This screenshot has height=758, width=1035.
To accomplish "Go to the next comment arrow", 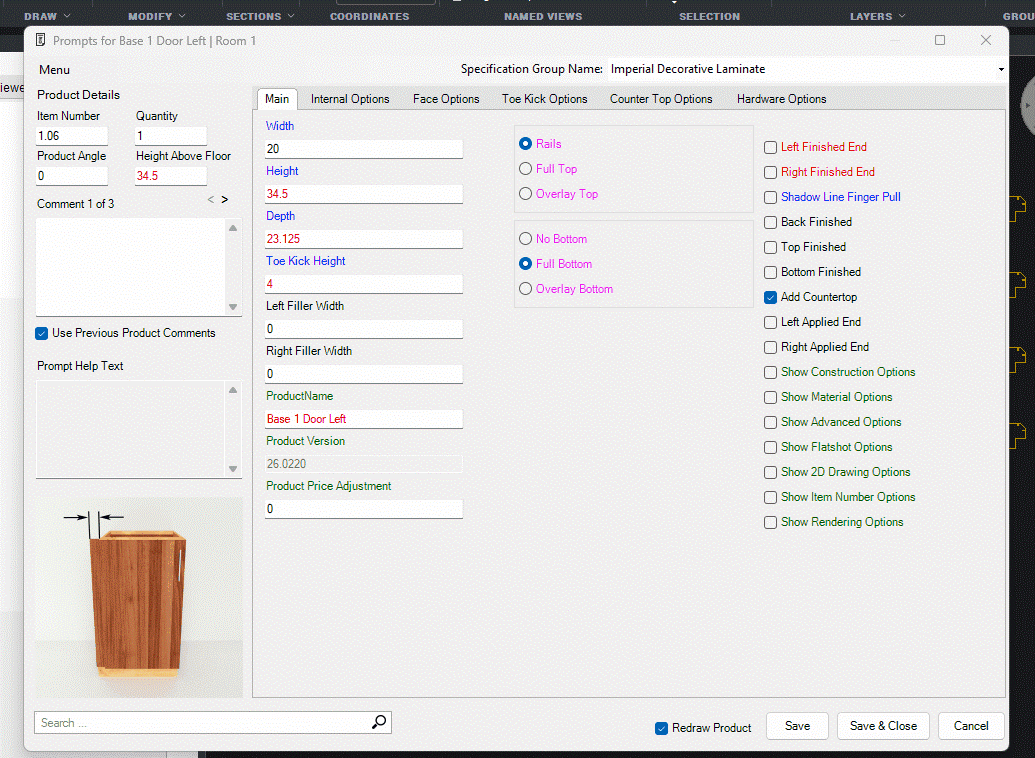I will [225, 200].
